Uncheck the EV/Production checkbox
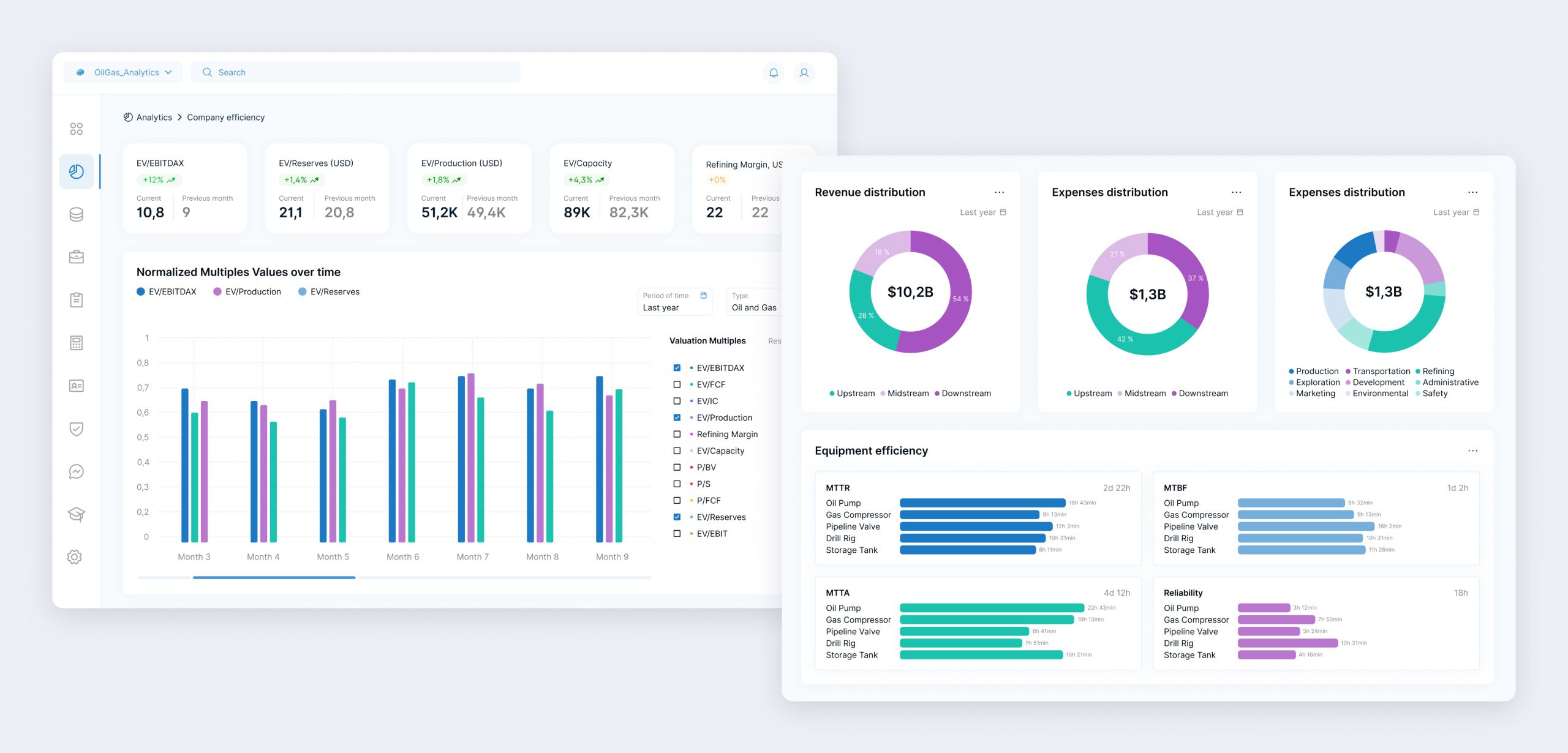This screenshot has height=753, width=1568. [x=677, y=418]
